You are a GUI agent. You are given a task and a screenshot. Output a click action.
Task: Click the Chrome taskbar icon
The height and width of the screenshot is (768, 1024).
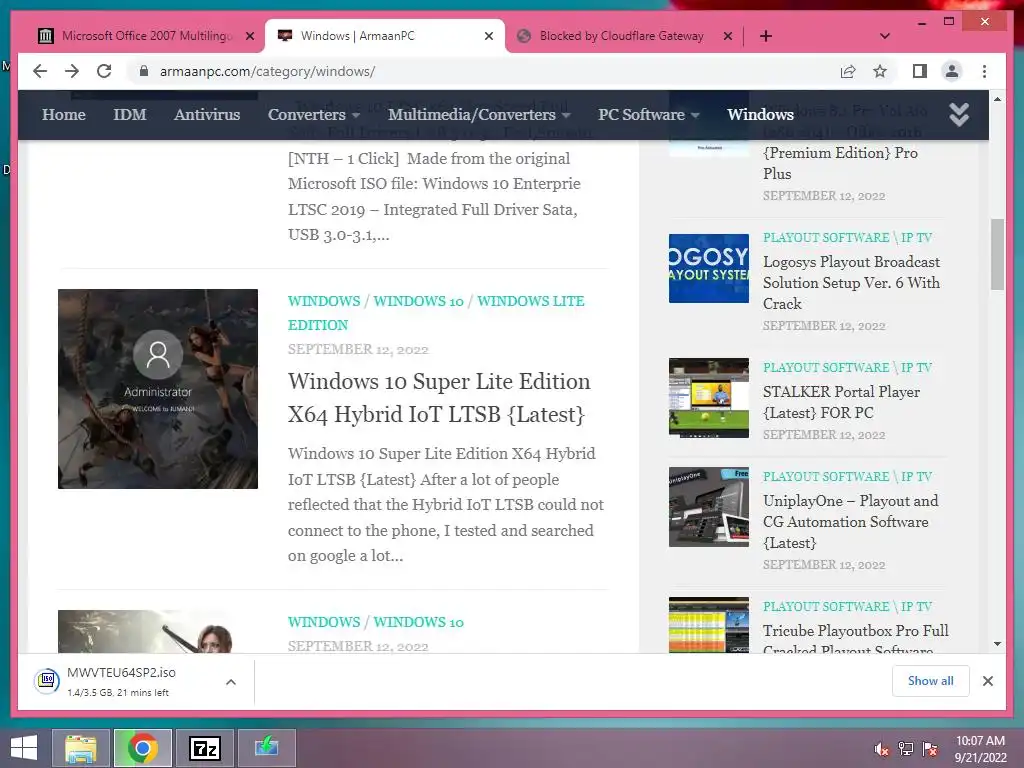(x=142, y=748)
